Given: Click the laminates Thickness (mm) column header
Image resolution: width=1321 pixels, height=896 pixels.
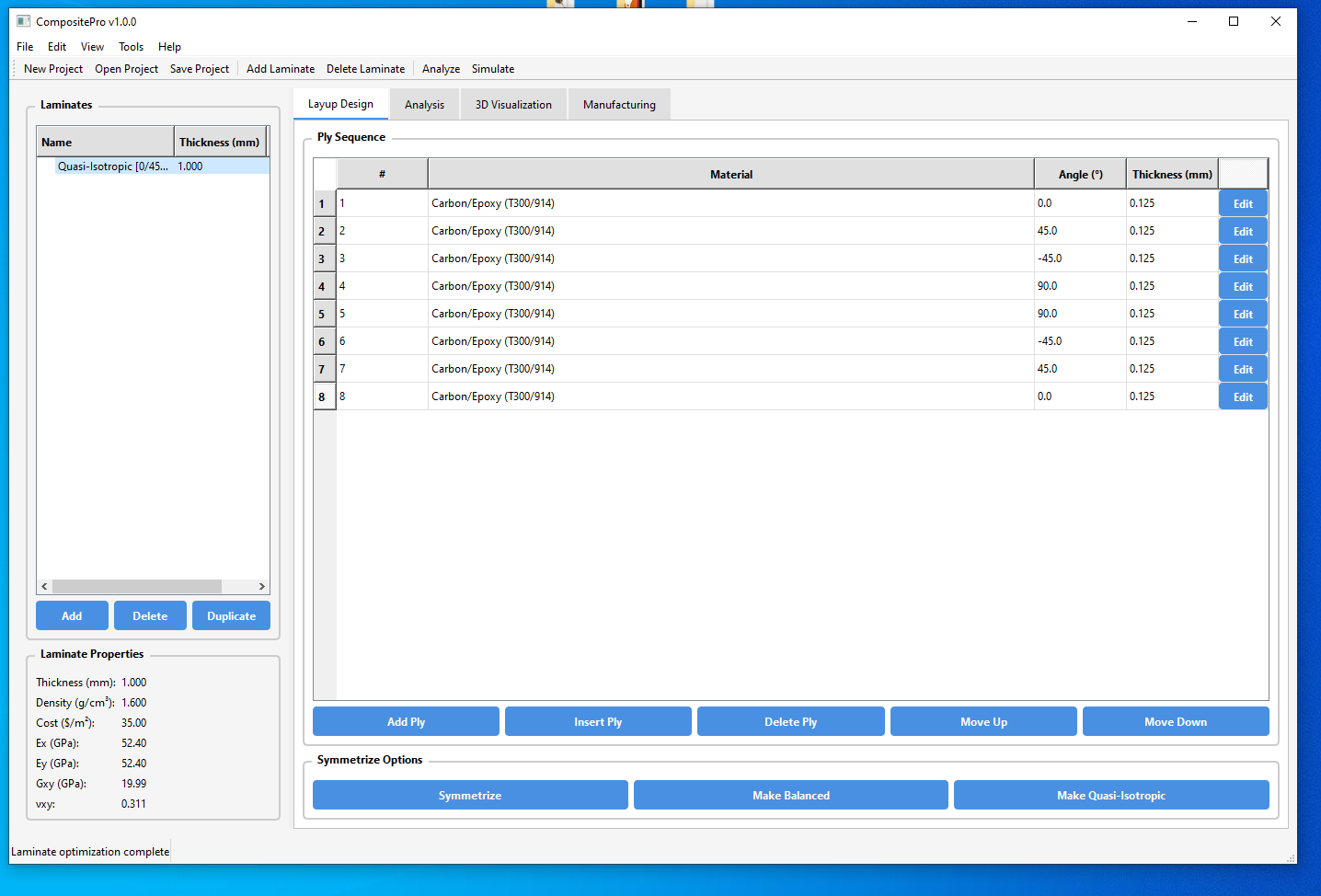Looking at the screenshot, I should pyautogui.click(x=220, y=143).
